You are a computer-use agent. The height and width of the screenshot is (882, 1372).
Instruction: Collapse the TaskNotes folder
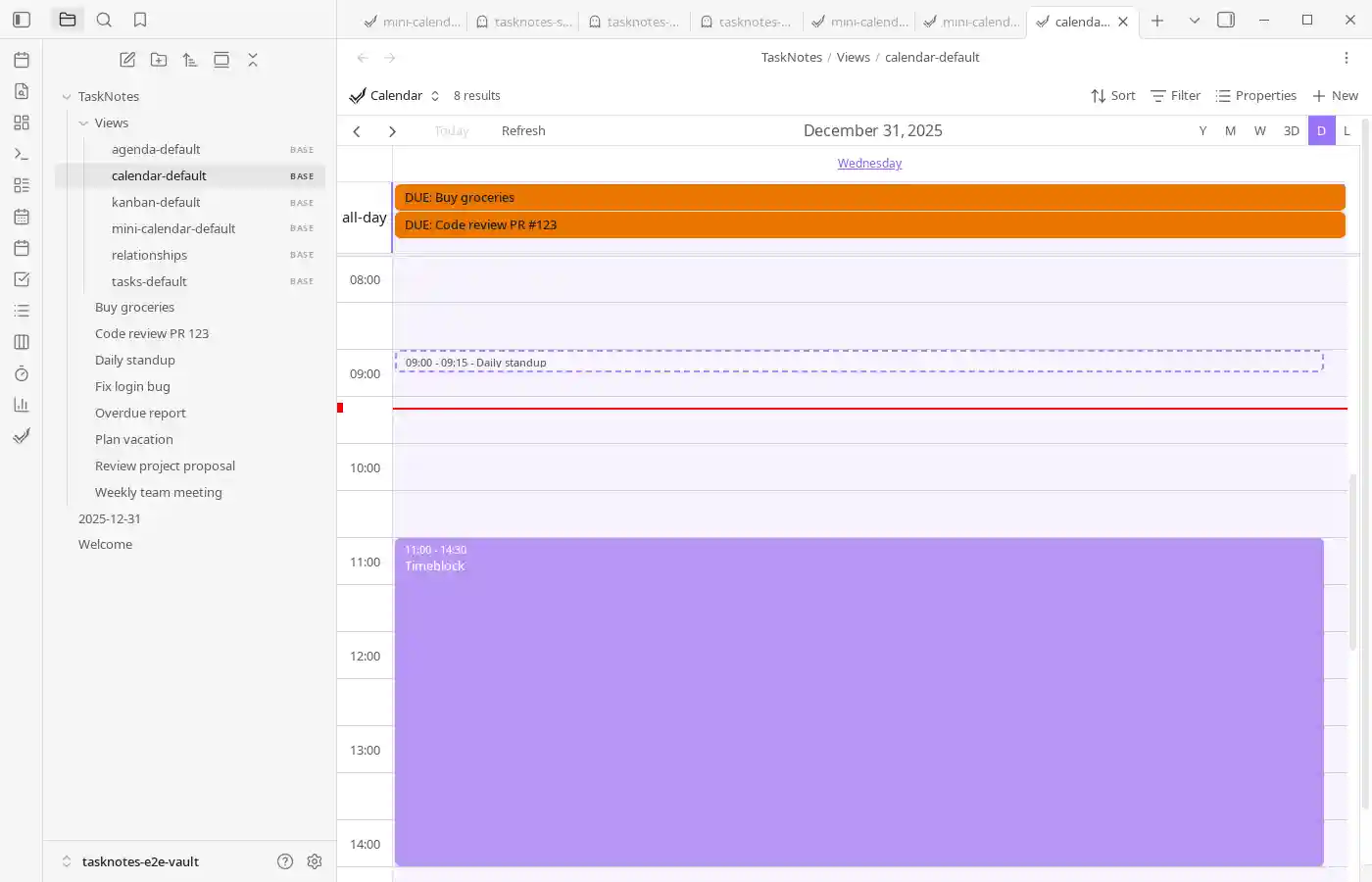coord(67,96)
